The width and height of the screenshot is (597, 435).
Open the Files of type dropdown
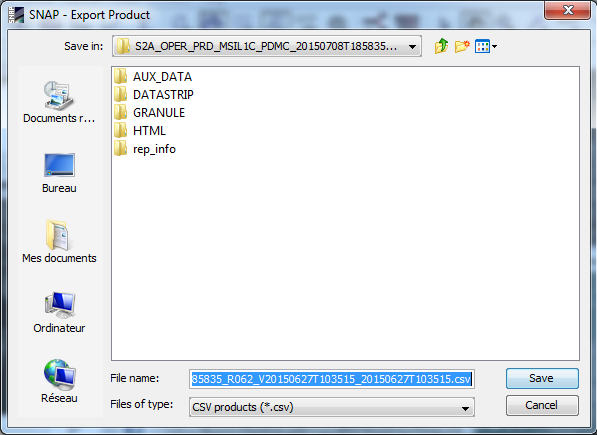tap(332, 407)
